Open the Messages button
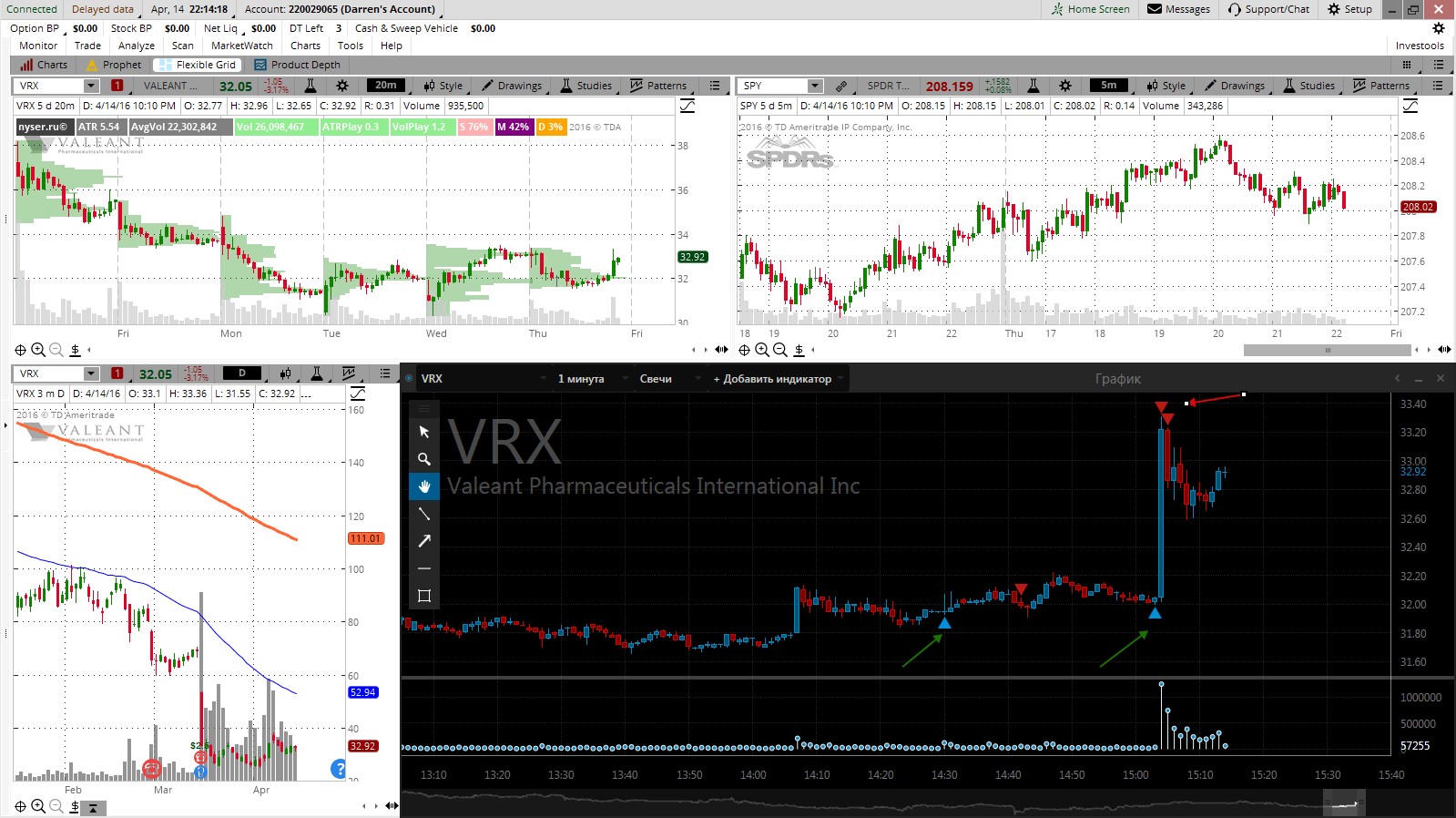 (x=1178, y=9)
